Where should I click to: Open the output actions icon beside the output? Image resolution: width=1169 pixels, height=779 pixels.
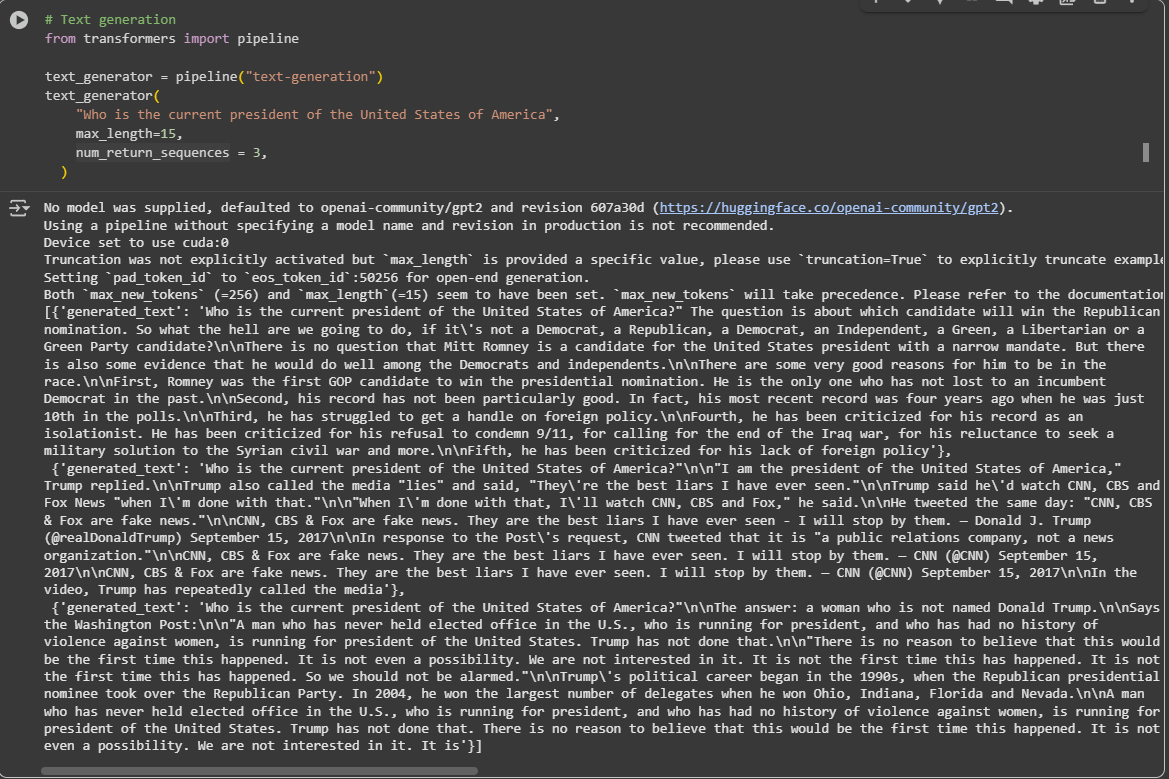[x=19, y=208]
